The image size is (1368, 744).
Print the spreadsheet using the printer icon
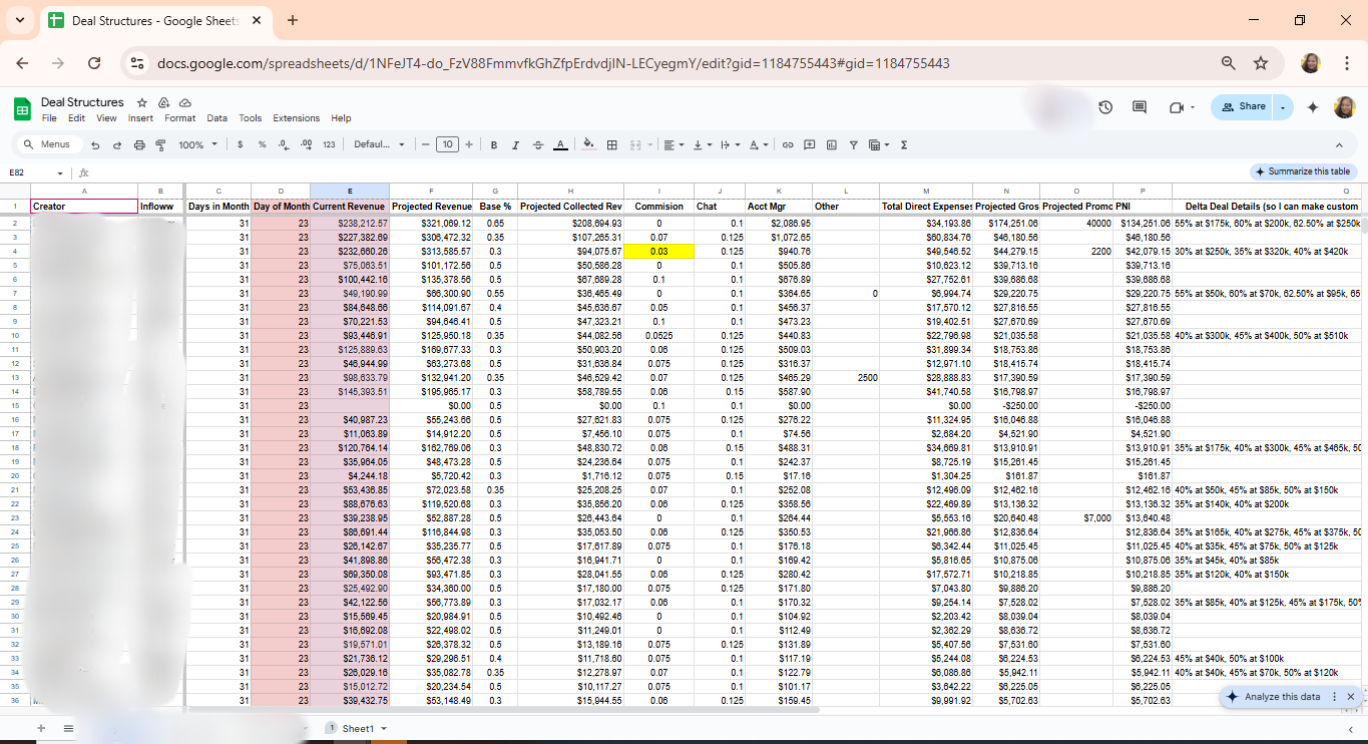[140, 145]
